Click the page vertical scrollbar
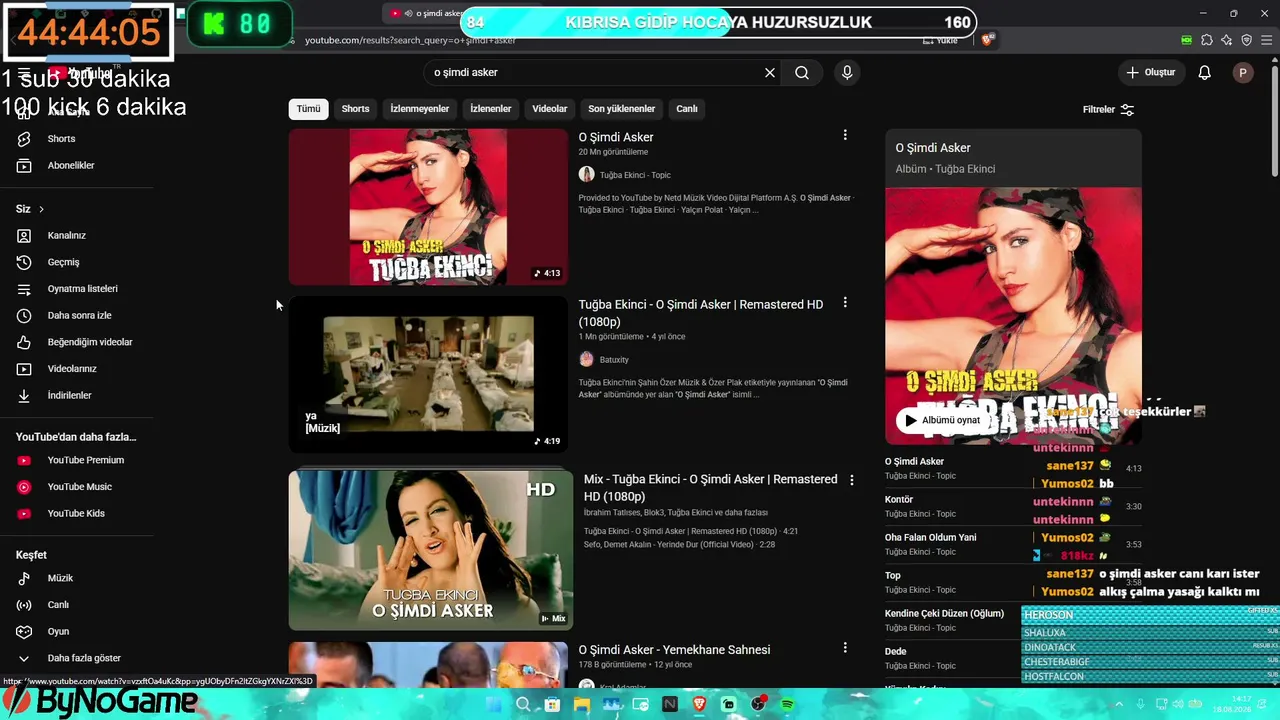 click(x=1274, y=120)
